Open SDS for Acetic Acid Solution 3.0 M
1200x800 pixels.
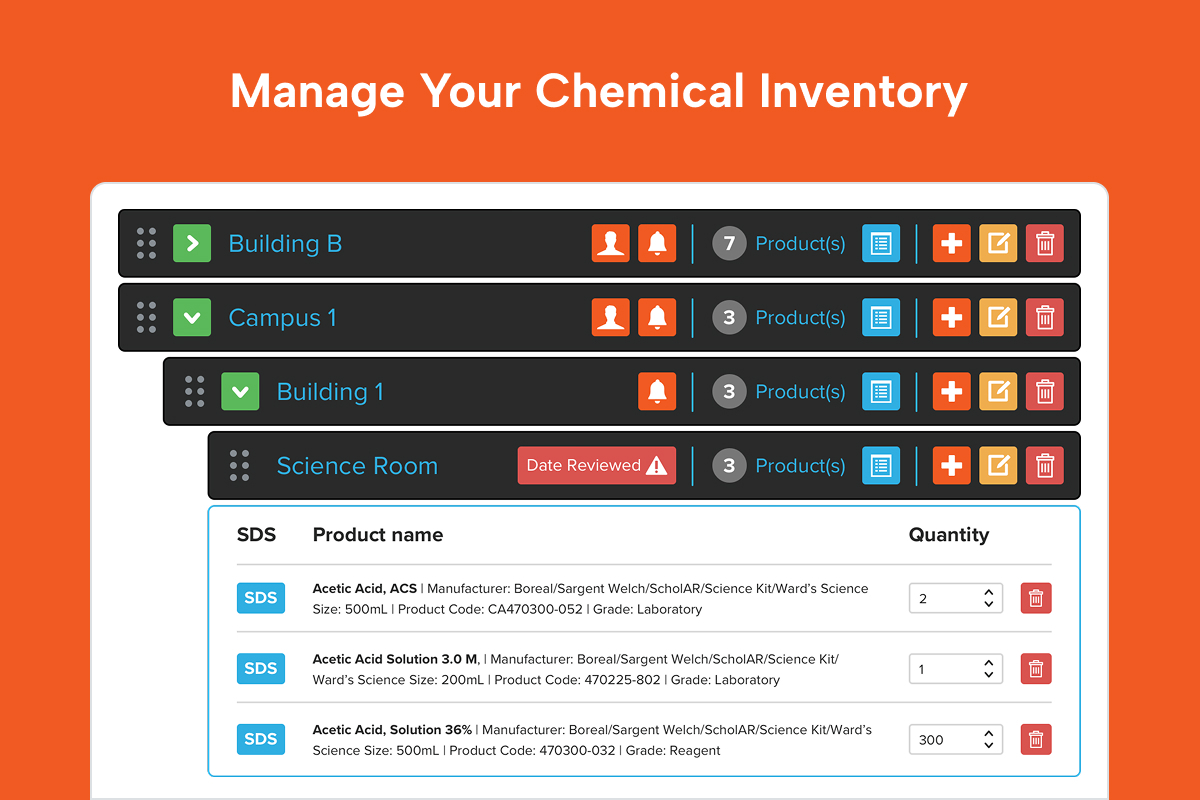[x=261, y=668]
